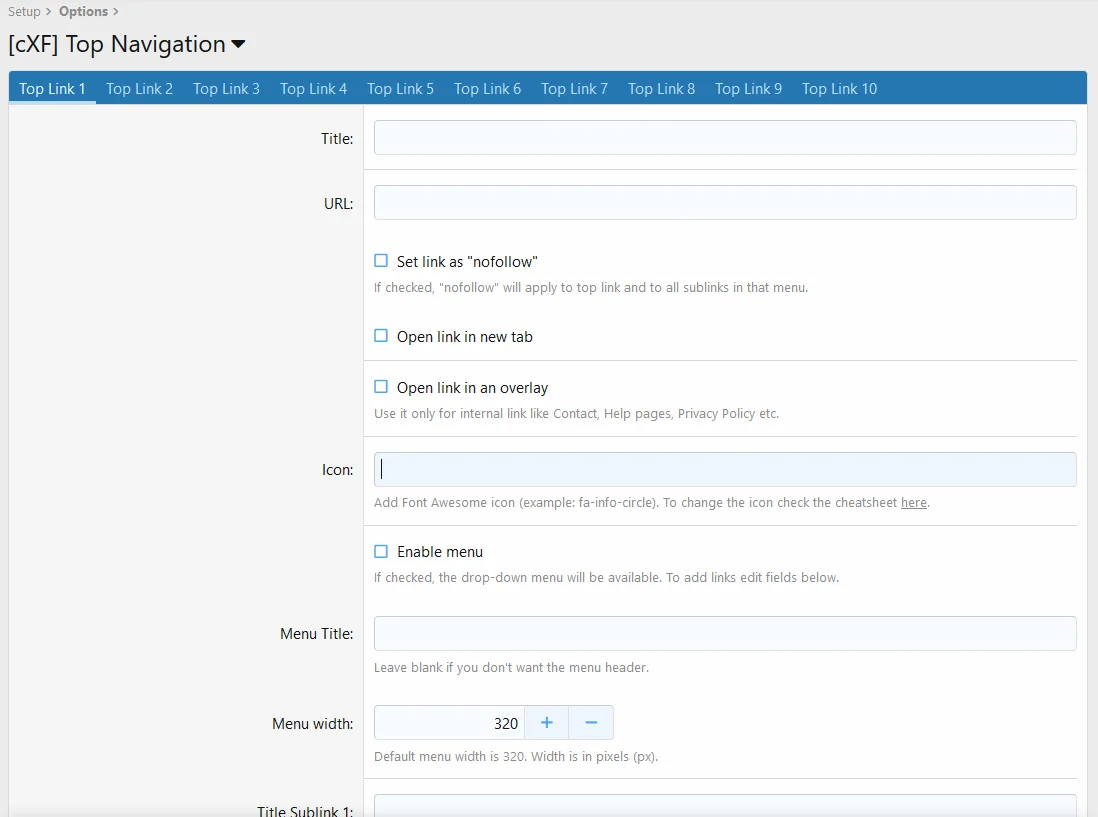Viewport: 1098px width, 817px height.
Task: Select the Top Link 10 tab
Action: pyautogui.click(x=839, y=89)
